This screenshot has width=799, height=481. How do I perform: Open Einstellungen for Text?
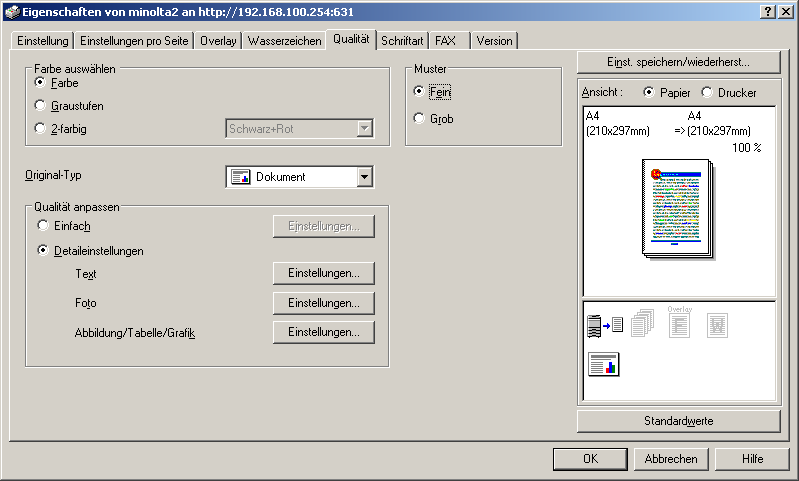(323, 273)
